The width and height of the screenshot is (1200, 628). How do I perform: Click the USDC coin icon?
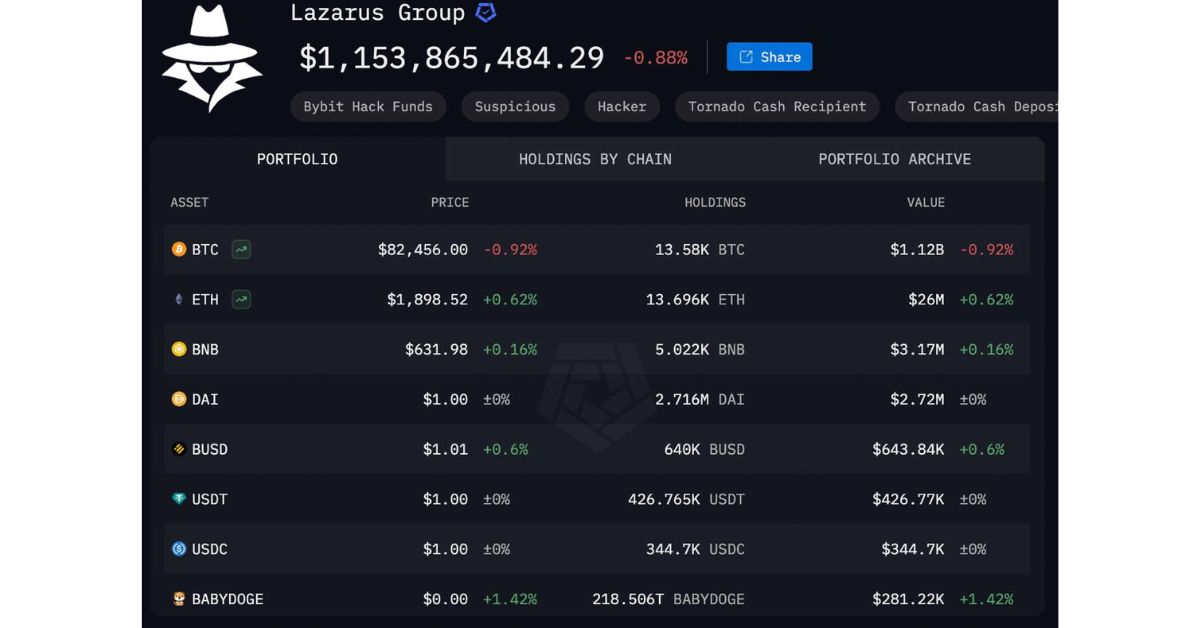point(179,549)
